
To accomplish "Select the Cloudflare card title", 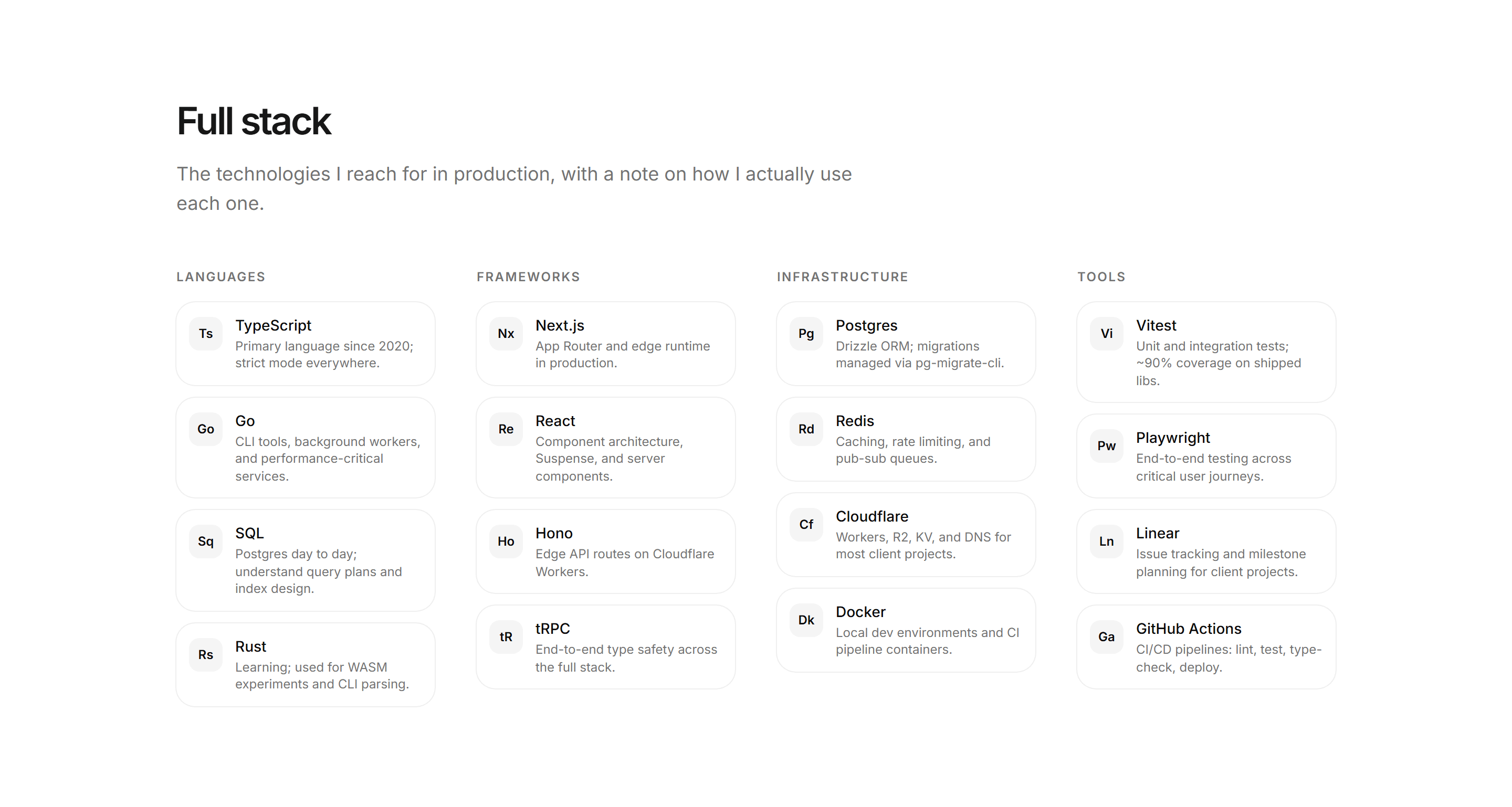I will click(872, 517).
